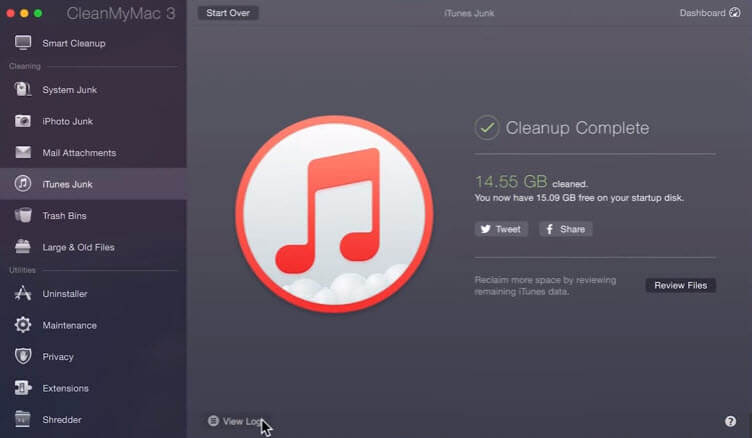Click the CleanMyMac 3 title
Screen dimensions: 752x438
pos(121,13)
